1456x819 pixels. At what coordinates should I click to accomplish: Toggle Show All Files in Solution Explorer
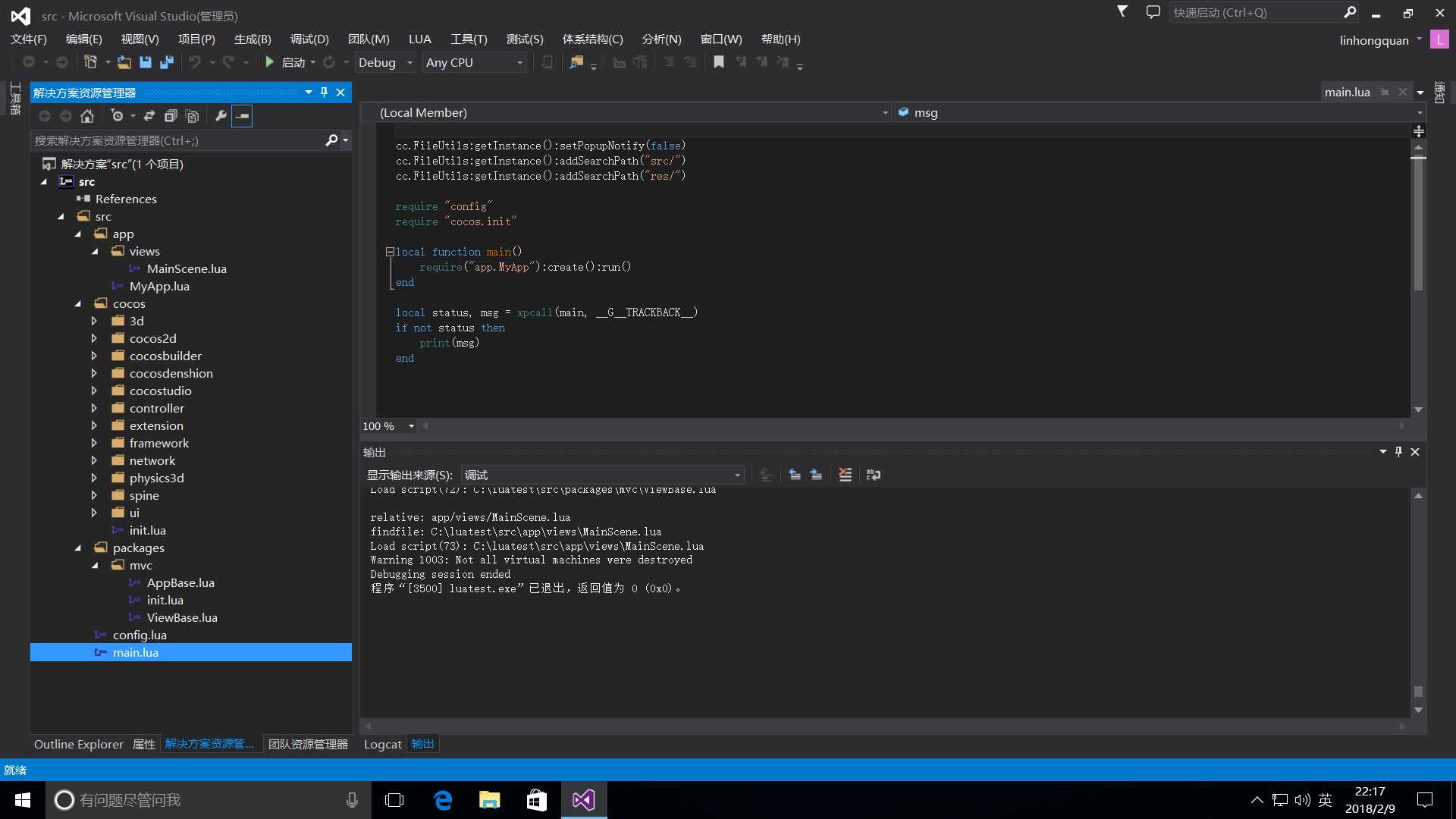[x=193, y=116]
